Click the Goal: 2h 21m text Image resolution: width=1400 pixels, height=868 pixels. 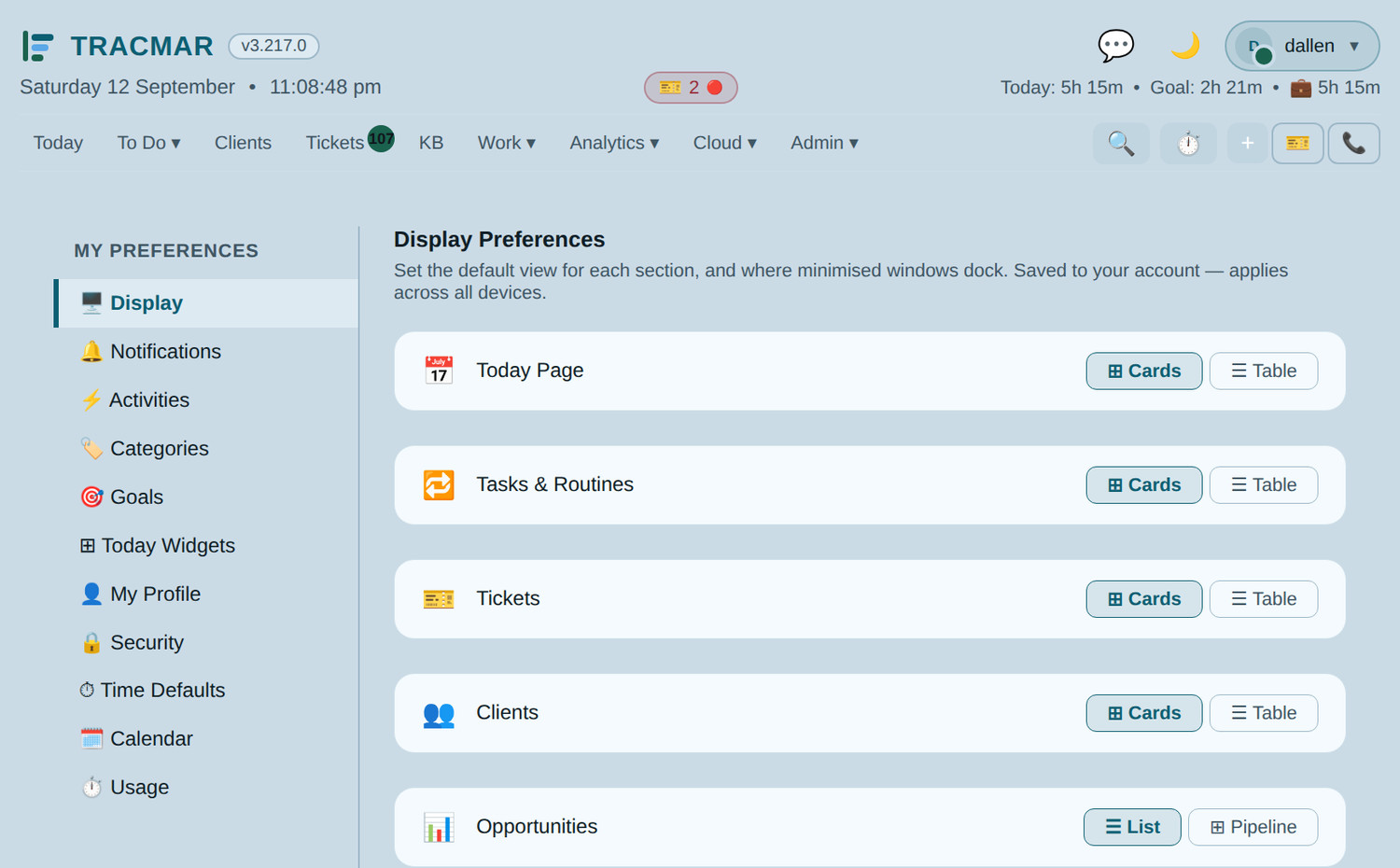point(1206,88)
